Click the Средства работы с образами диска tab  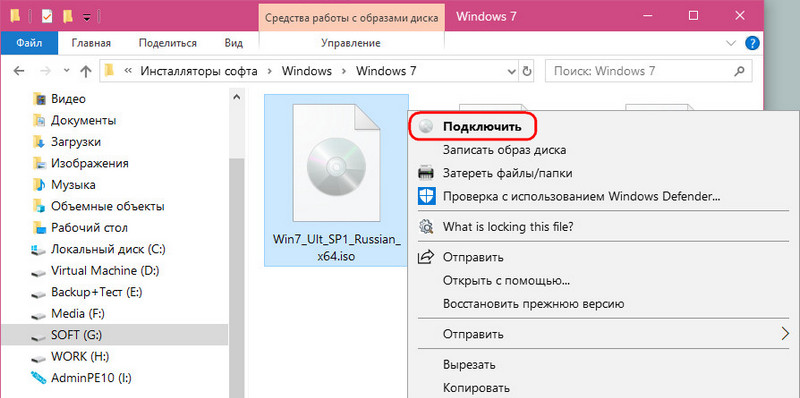(351, 18)
